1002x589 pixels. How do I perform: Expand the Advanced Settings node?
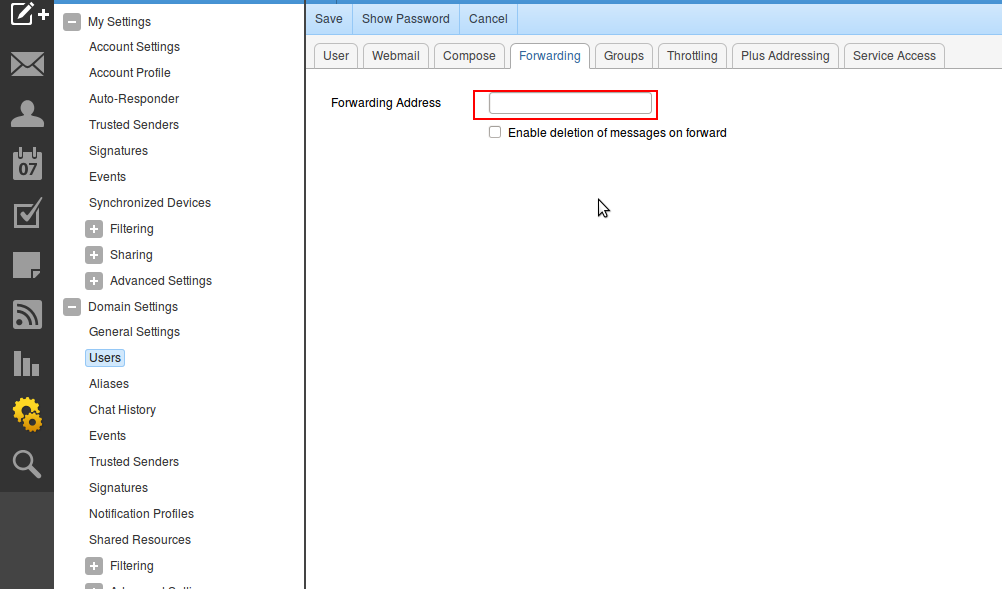(x=94, y=280)
